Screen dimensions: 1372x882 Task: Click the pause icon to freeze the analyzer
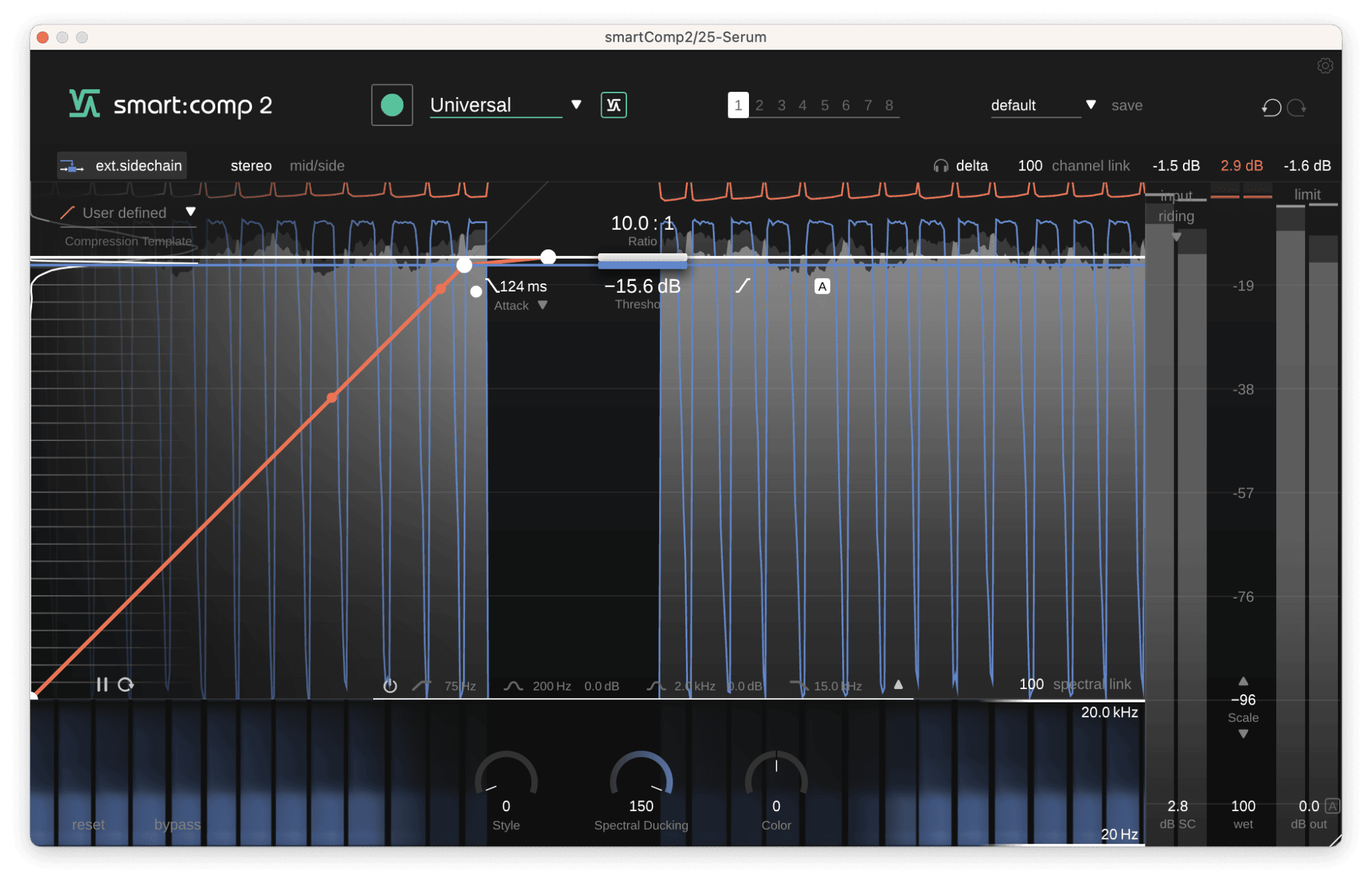coord(104,684)
